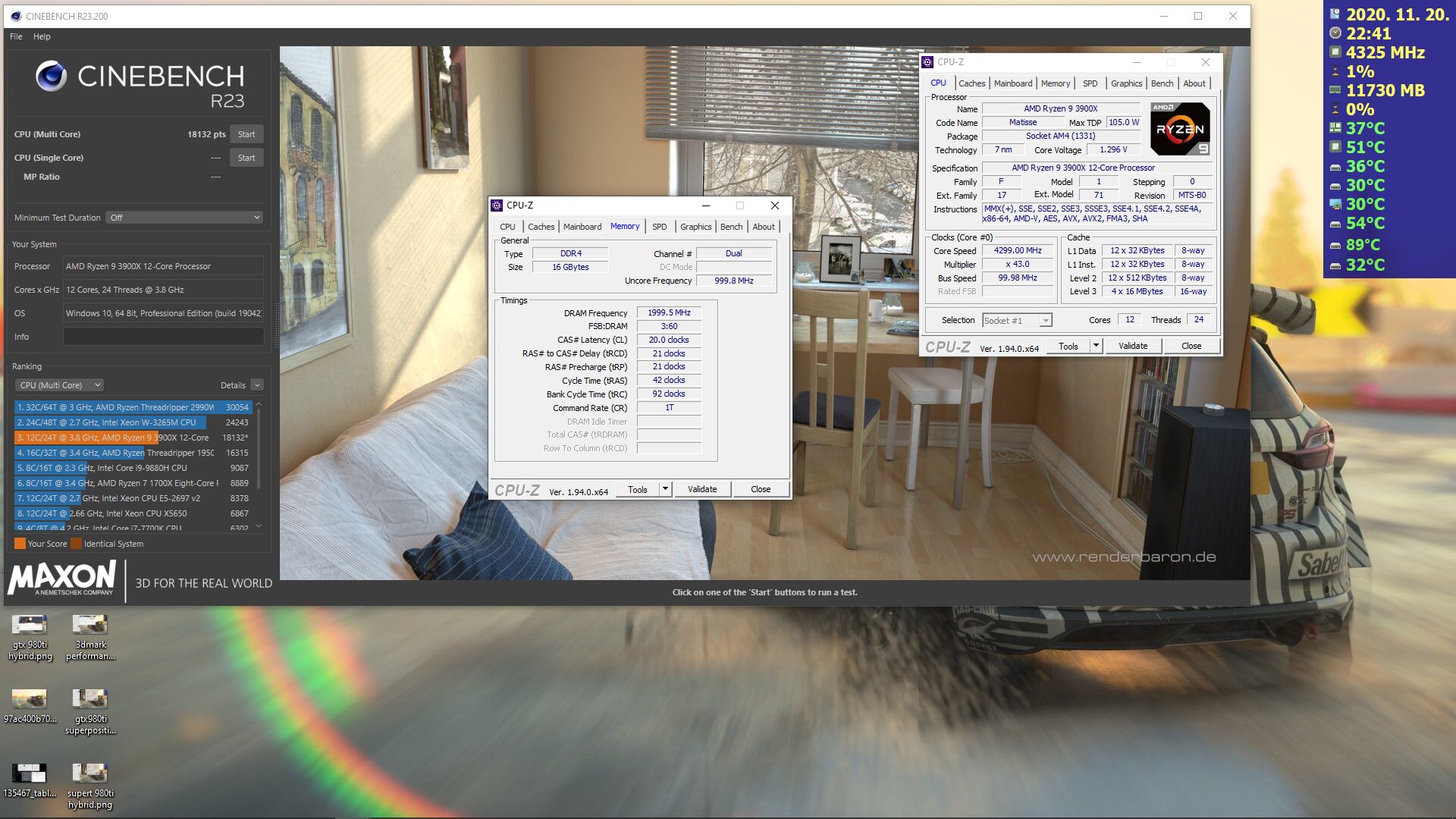Select the Core i9-9880H ranking row
Image resolution: width=1456 pixels, height=819 pixels.
[133, 468]
